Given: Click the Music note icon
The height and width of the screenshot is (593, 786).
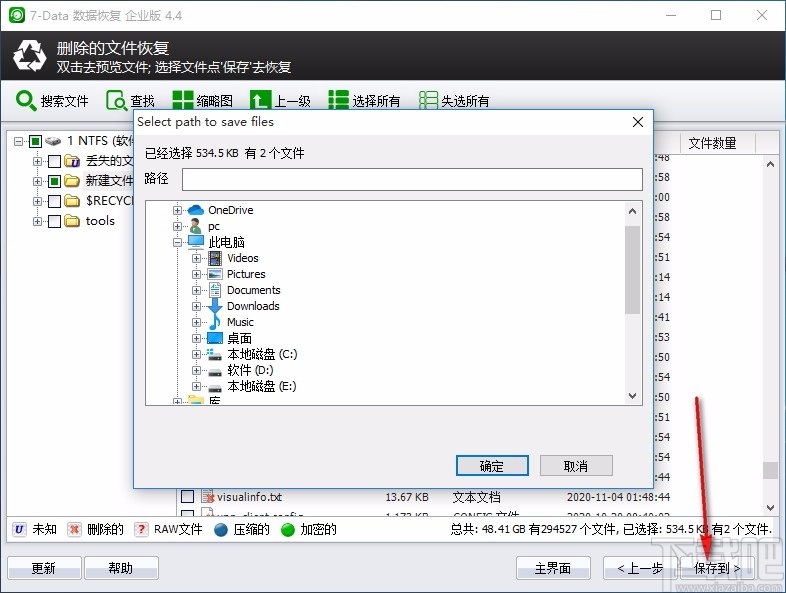Looking at the screenshot, I should click(215, 322).
